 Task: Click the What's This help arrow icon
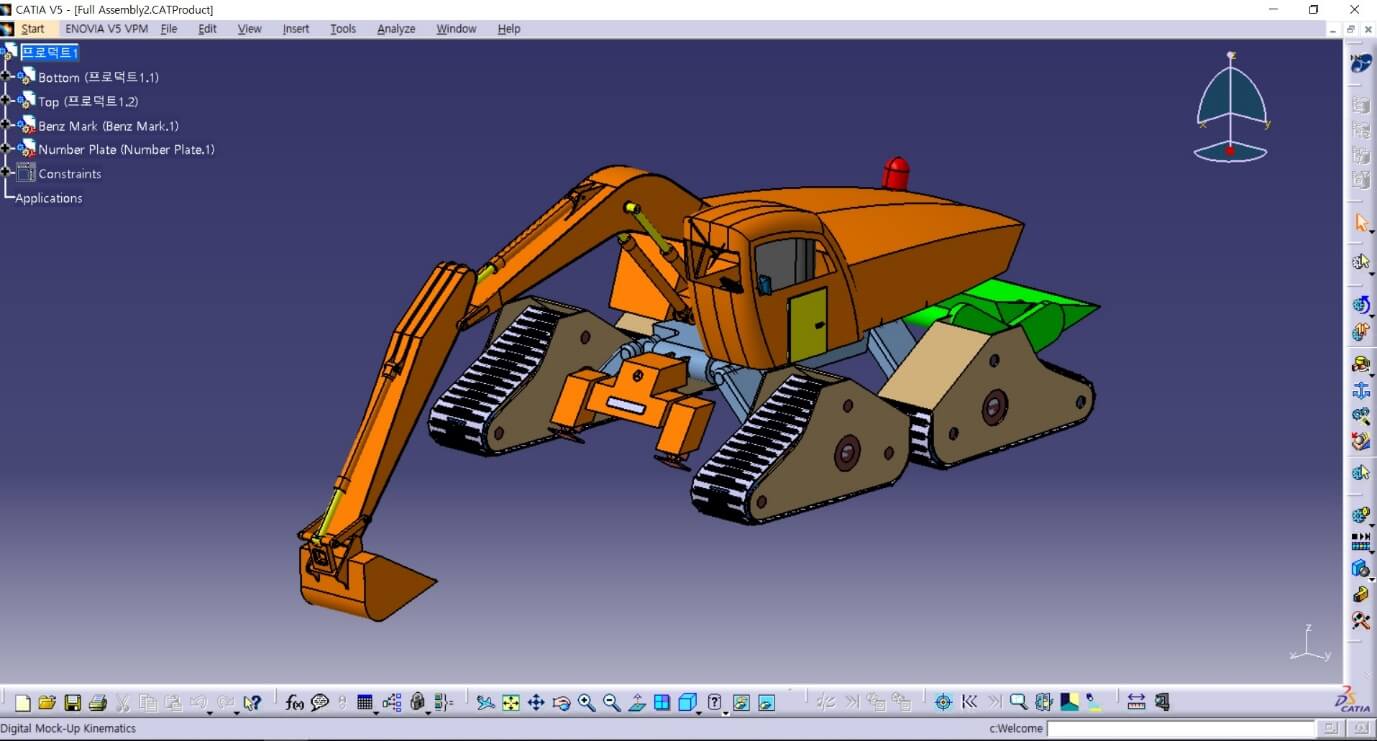click(253, 702)
